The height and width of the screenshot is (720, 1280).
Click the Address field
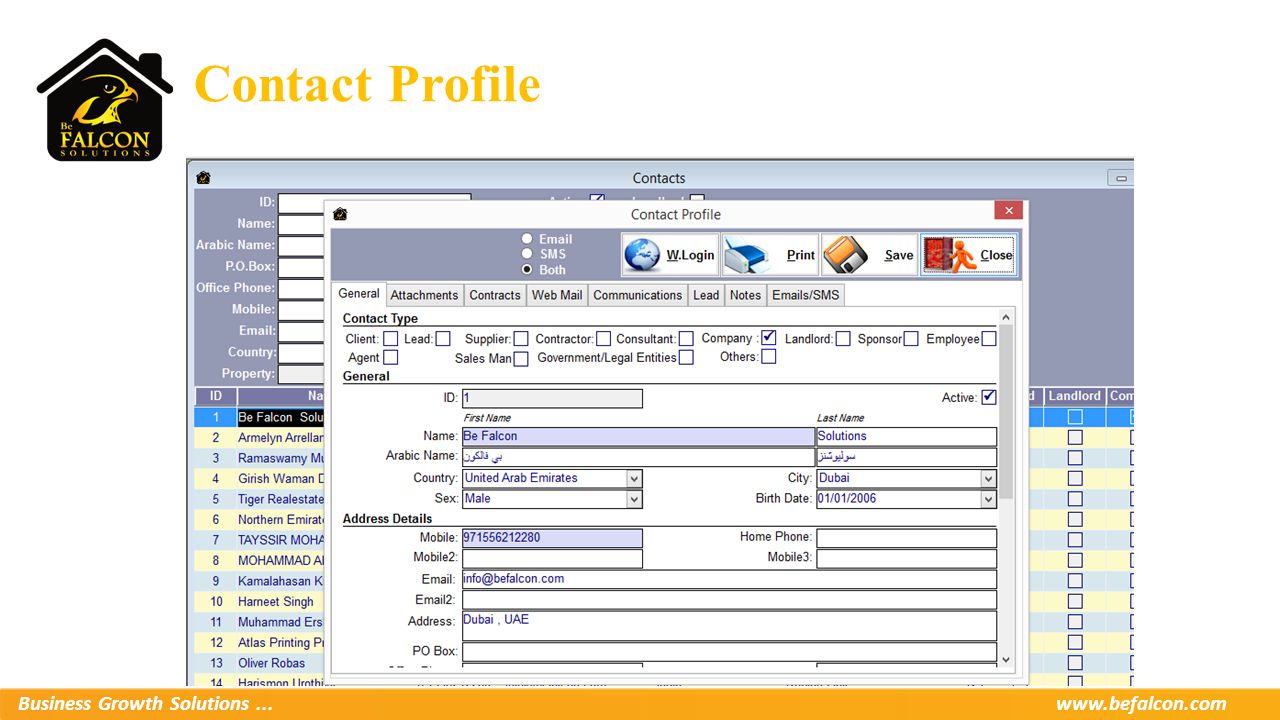729,626
